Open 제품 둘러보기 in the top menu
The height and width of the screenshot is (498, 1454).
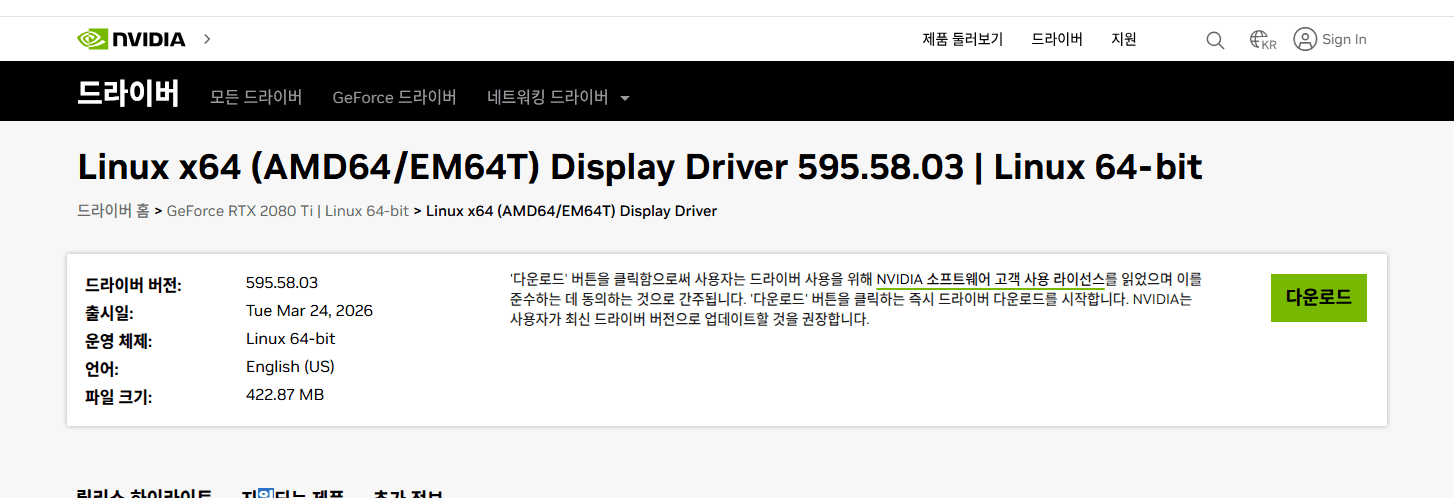pyautogui.click(x=962, y=40)
